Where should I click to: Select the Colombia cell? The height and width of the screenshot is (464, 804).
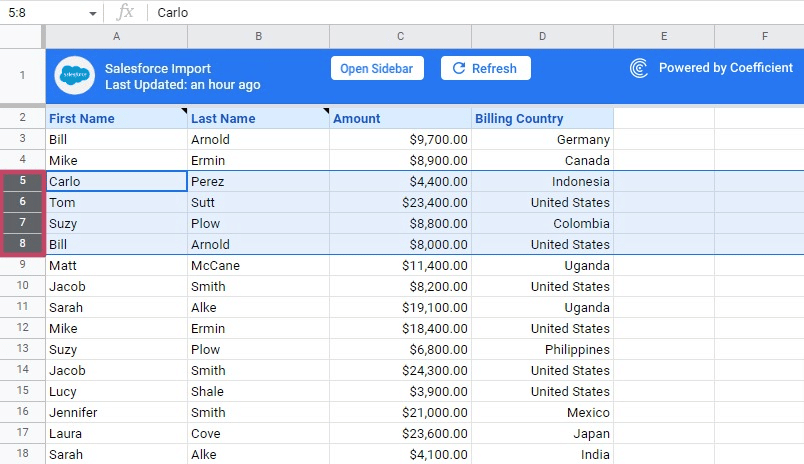click(542, 224)
